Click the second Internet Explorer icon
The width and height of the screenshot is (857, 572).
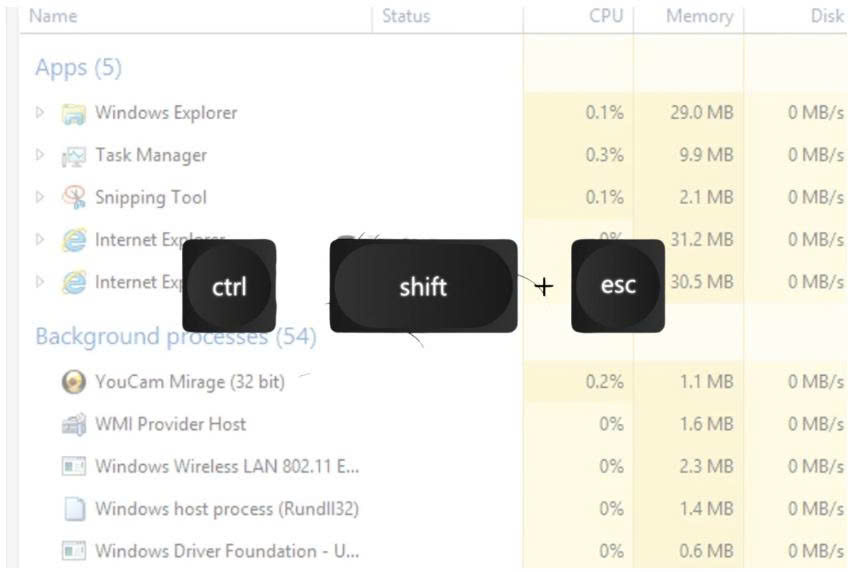point(74,282)
